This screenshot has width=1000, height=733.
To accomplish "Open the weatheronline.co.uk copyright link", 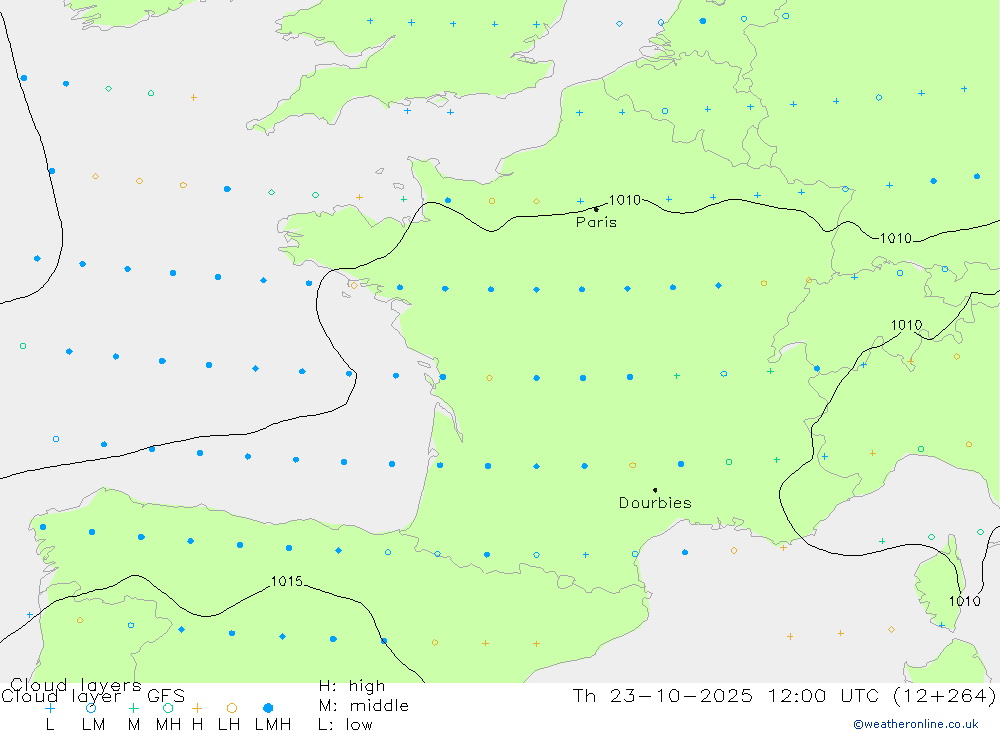I will [x=916, y=724].
